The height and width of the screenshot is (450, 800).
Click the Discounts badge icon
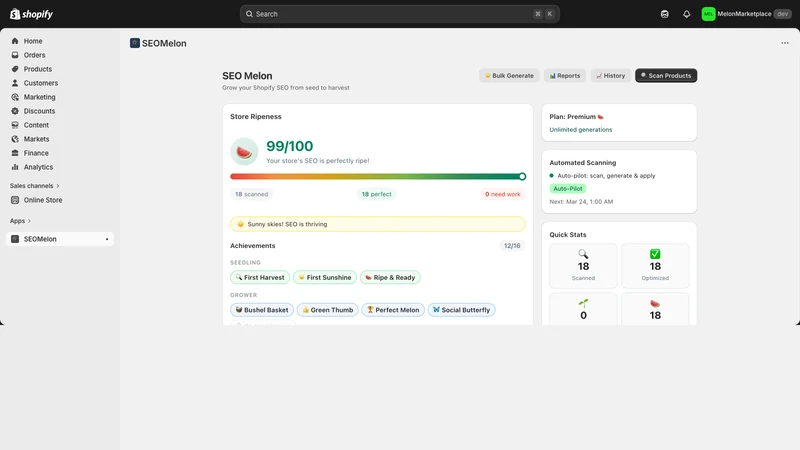tap(15, 111)
